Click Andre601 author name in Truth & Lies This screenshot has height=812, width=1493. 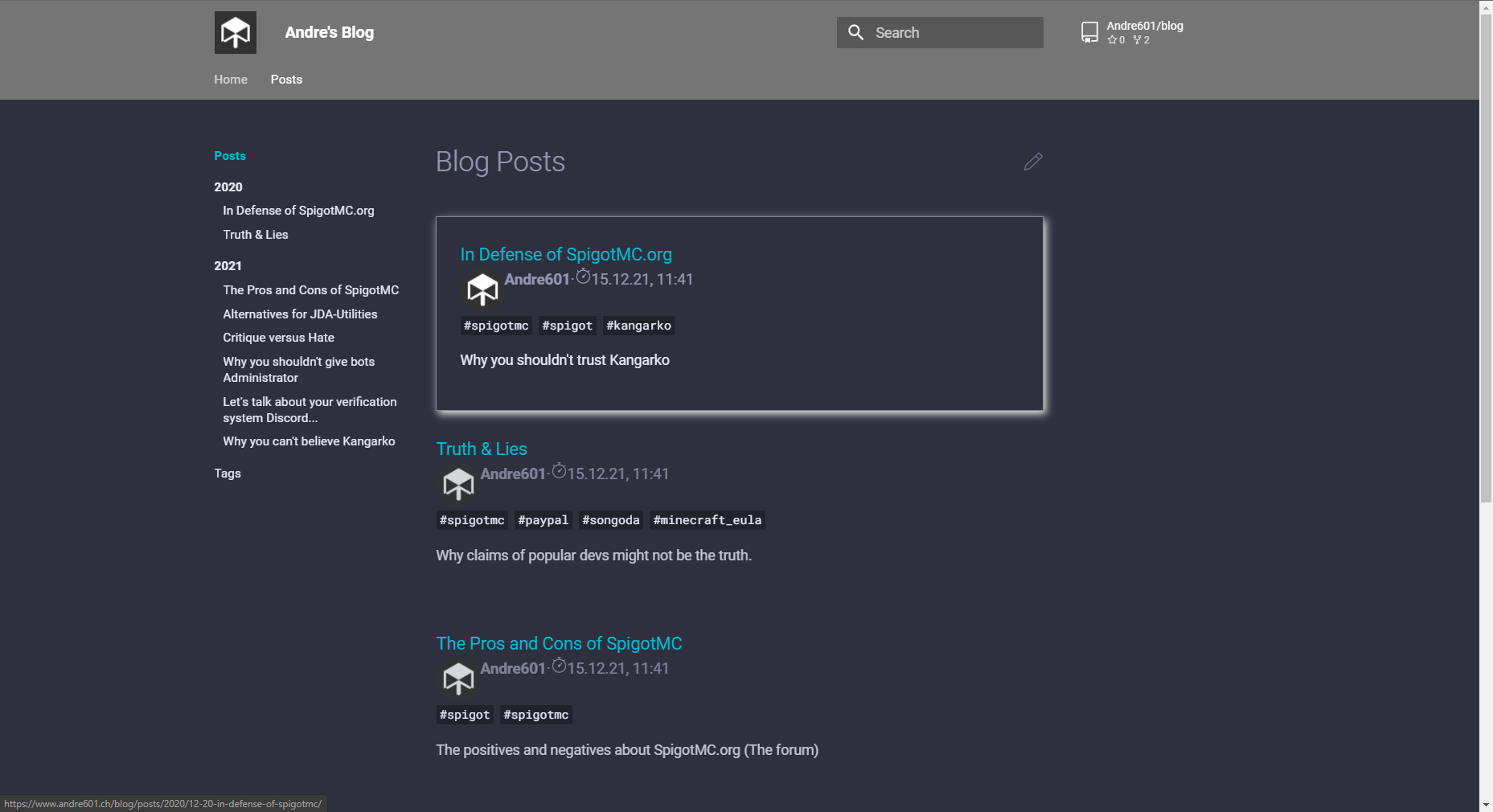click(513, 474)
